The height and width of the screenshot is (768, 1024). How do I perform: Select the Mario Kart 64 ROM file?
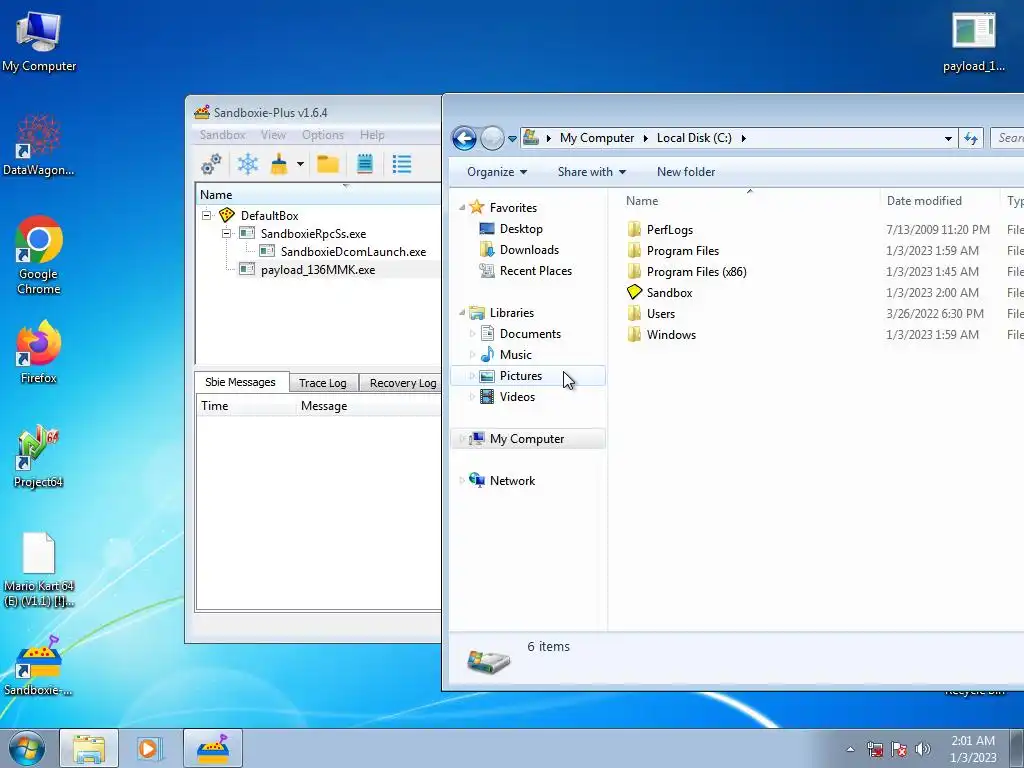click(39, 569)
